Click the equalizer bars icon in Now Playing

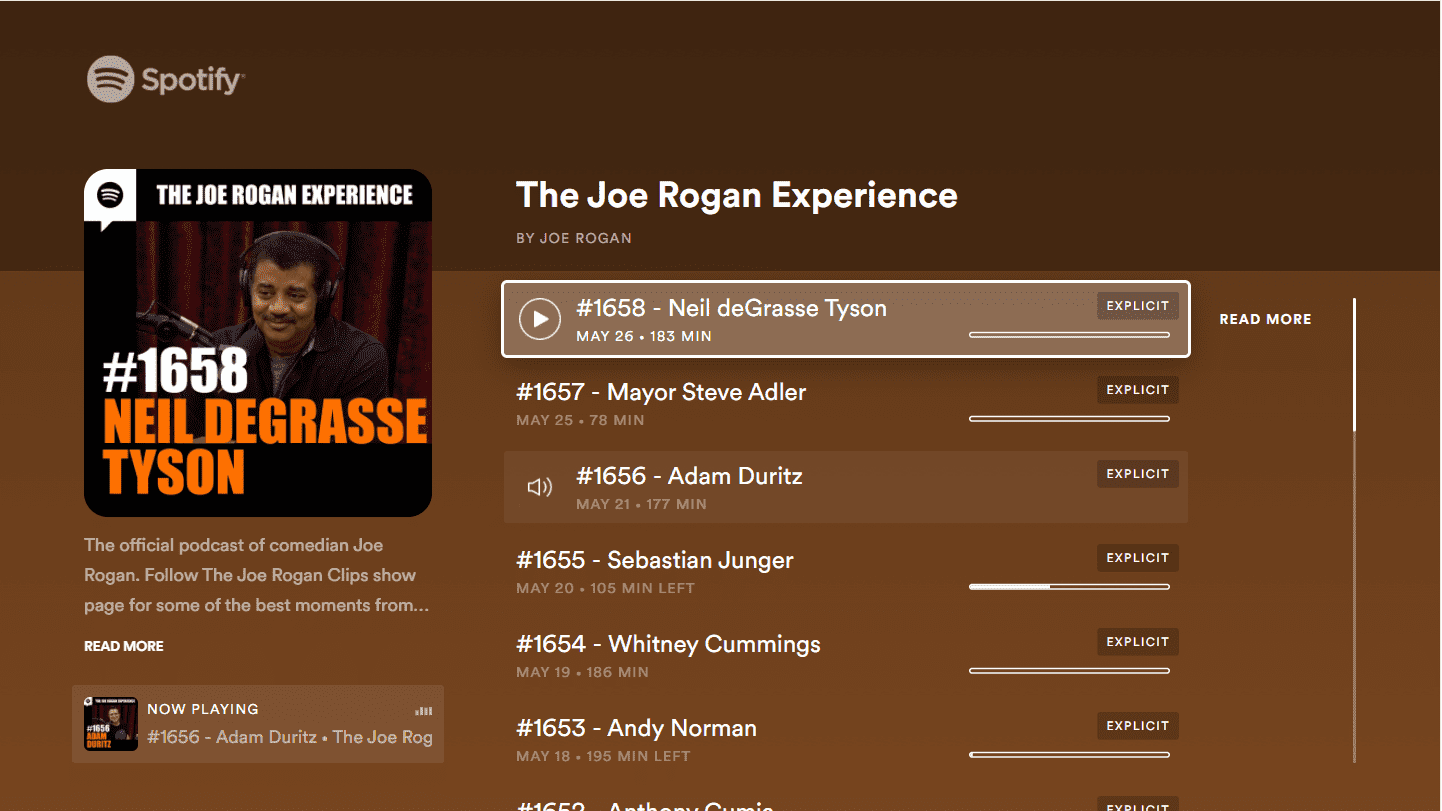424,711
